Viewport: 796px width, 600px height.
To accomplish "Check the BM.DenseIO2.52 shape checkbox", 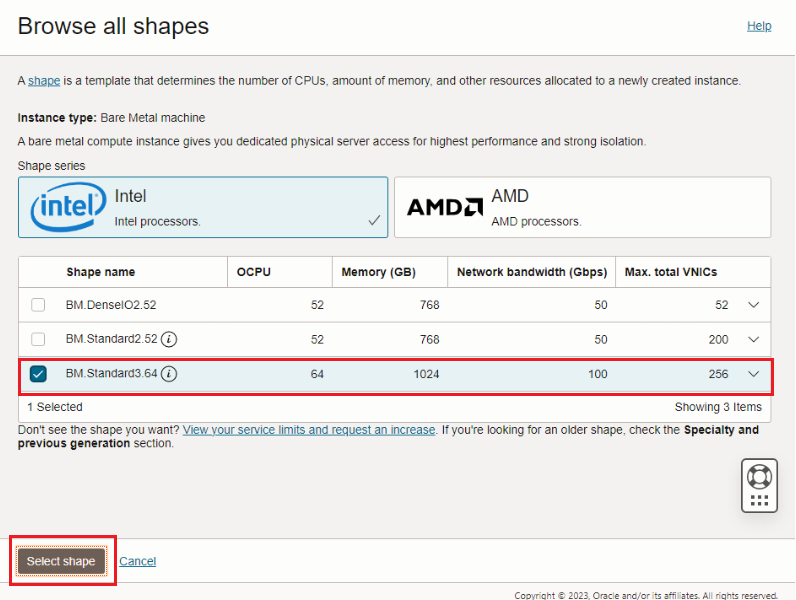I will click(x=38, y=305).
